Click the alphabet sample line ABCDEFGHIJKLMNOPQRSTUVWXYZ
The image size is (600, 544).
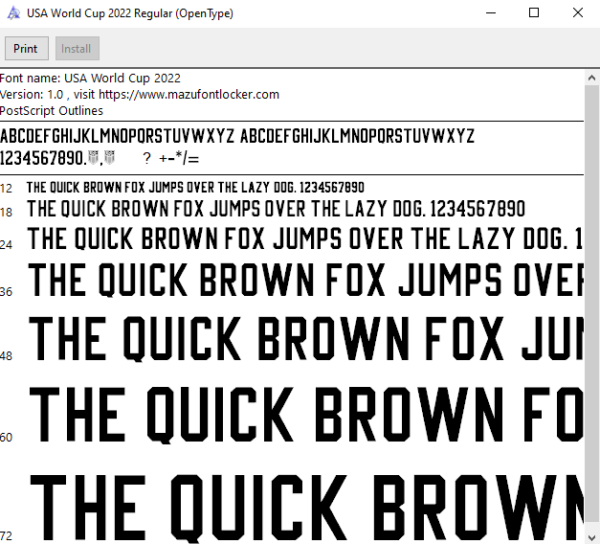(237, 136)
